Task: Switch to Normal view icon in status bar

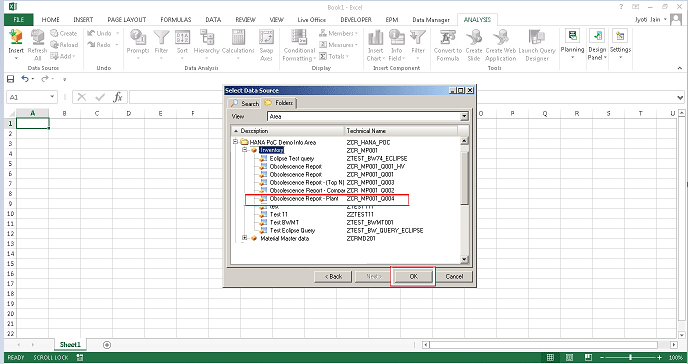Action: (550, 357)
